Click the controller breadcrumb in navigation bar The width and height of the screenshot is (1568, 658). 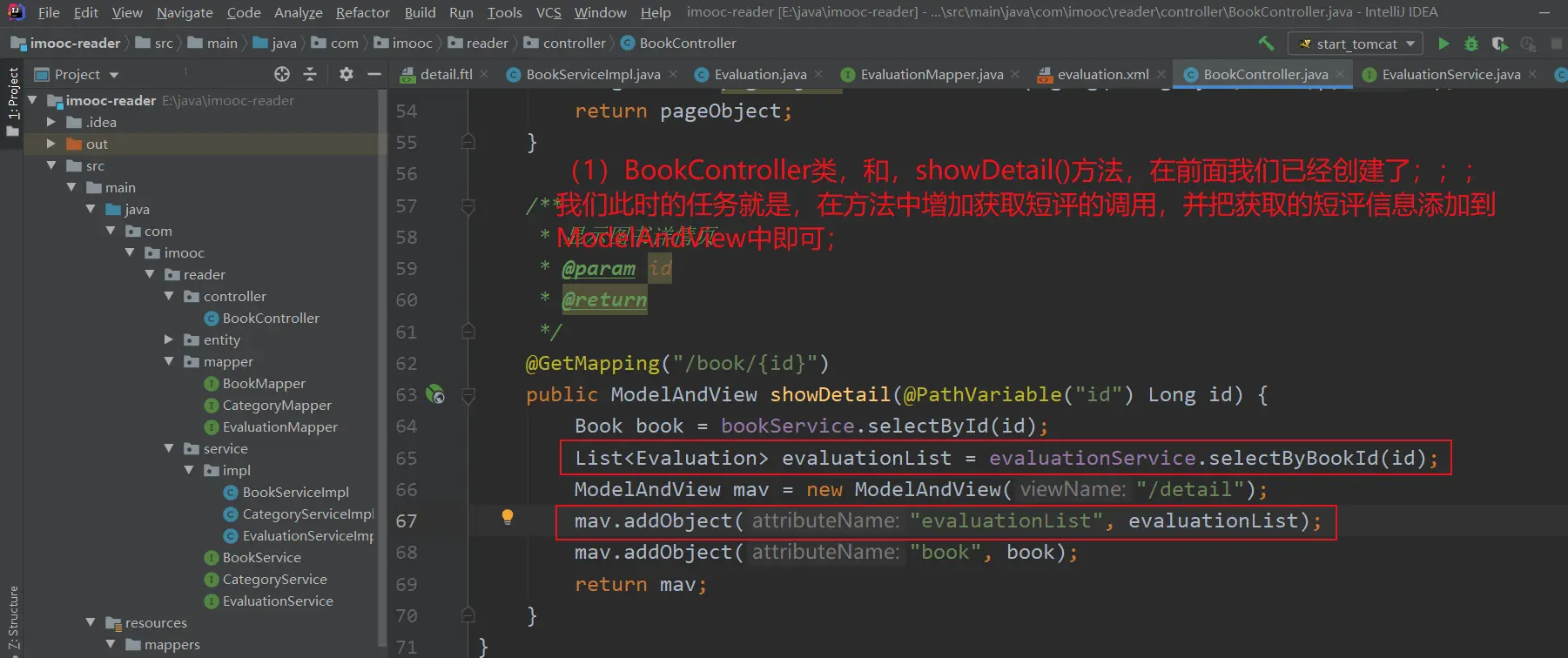[x=574, y=44]
